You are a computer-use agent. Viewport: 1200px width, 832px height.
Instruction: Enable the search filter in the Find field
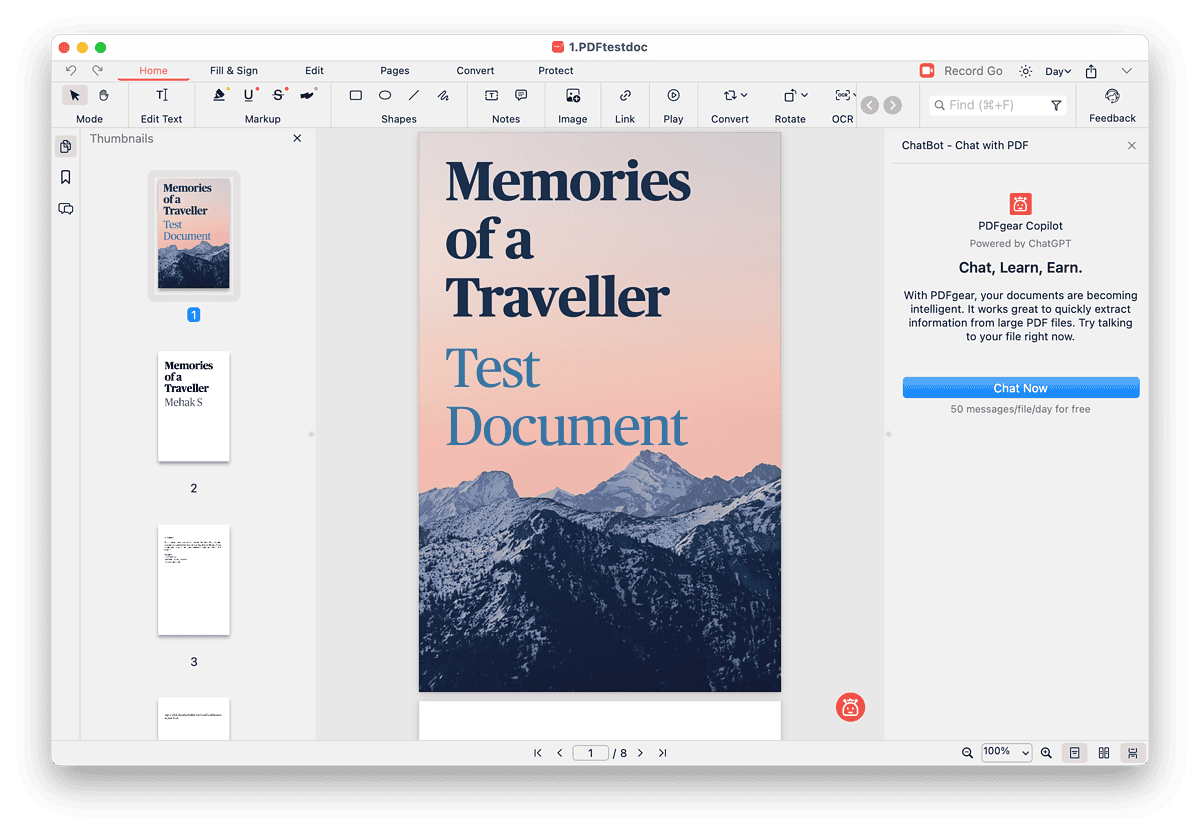(1056, 104)
